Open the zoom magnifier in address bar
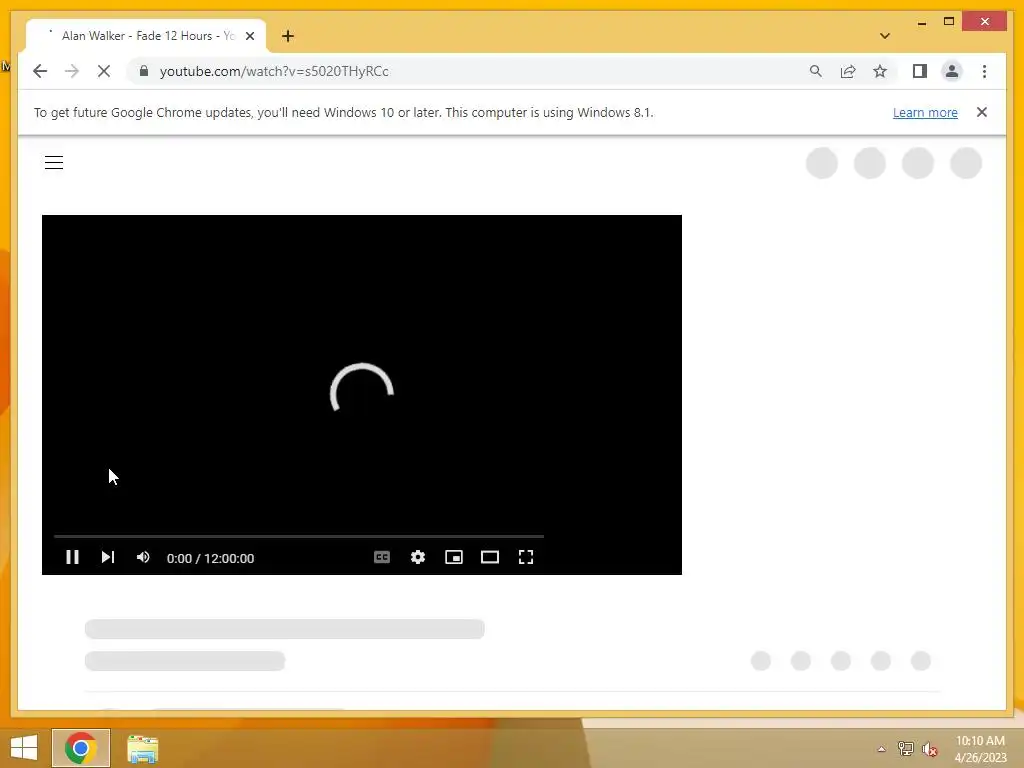This screenshot has width=1024, height=768. click(x=816, y=71)
